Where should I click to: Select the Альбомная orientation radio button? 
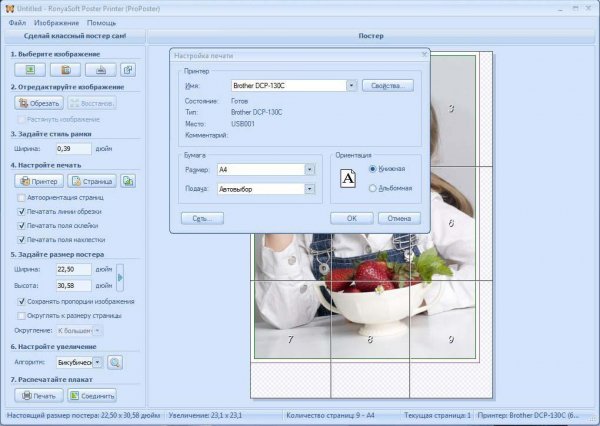point(373,187)
